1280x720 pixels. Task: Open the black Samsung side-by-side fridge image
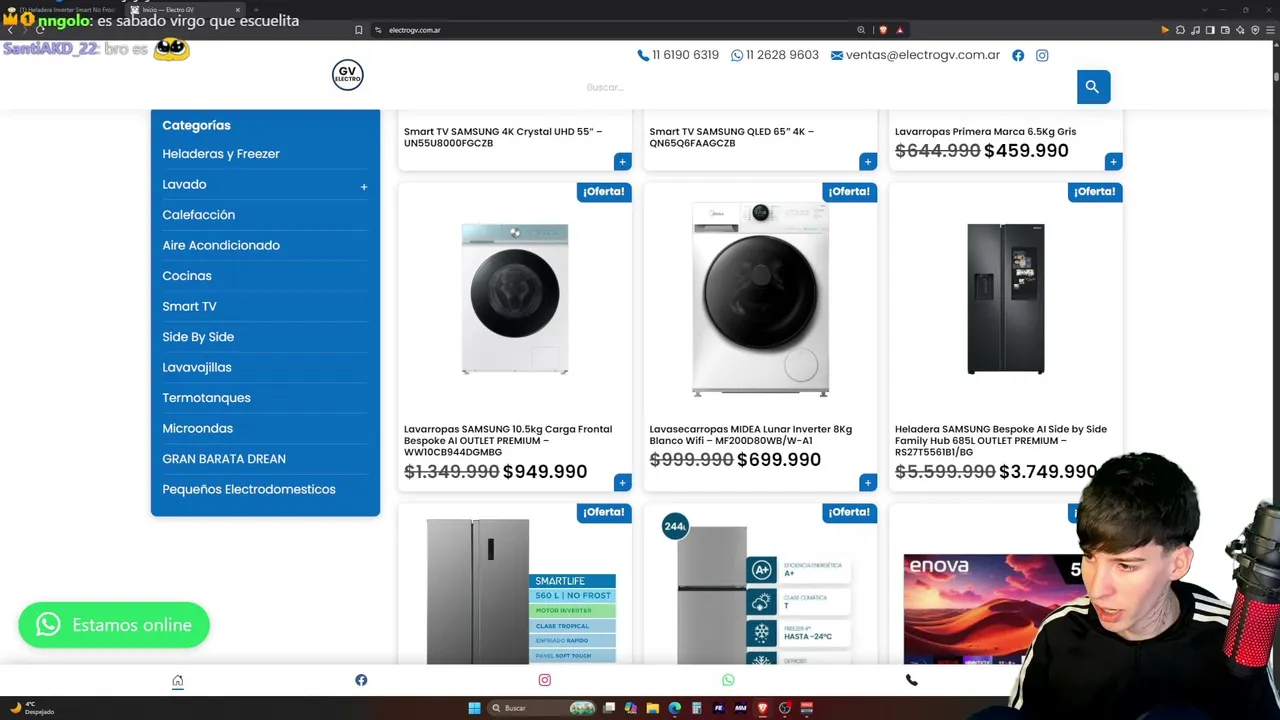pyautogui.click(x=1006, y=299)
